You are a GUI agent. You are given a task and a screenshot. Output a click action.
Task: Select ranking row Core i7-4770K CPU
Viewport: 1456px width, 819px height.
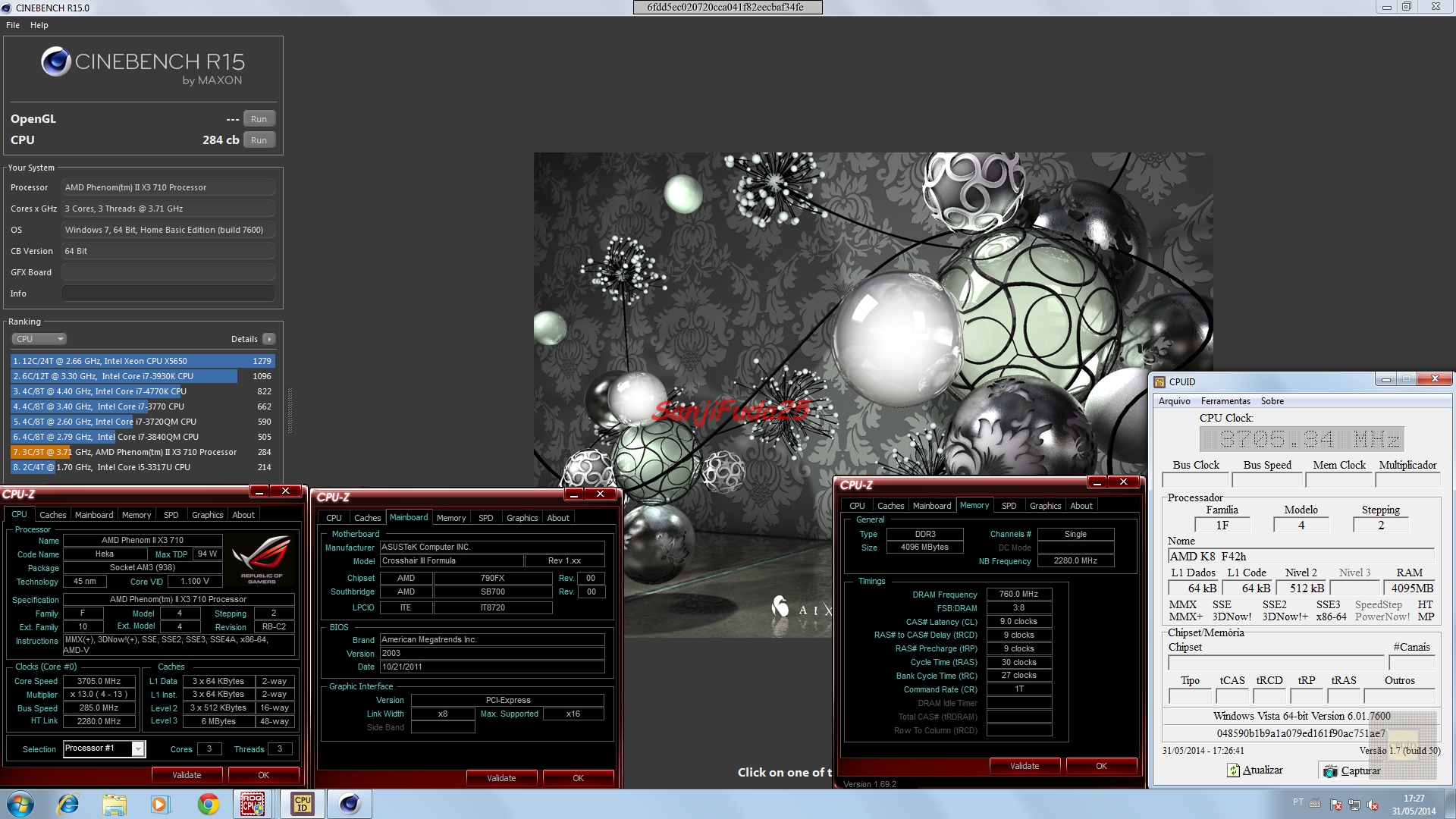(x=143, y=391)
